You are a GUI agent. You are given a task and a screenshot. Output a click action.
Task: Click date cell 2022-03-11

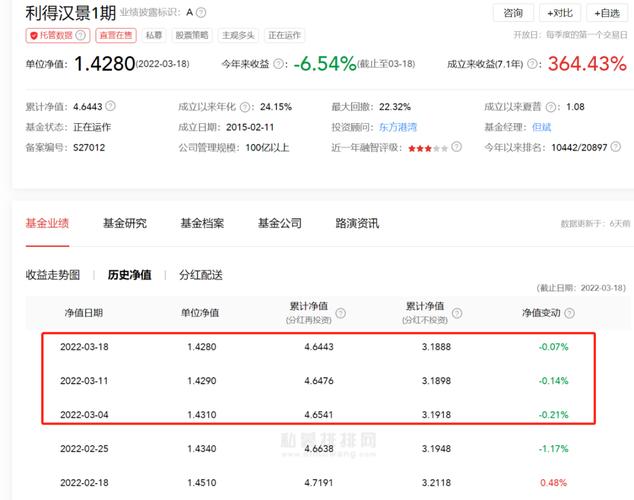pos(84,381)
